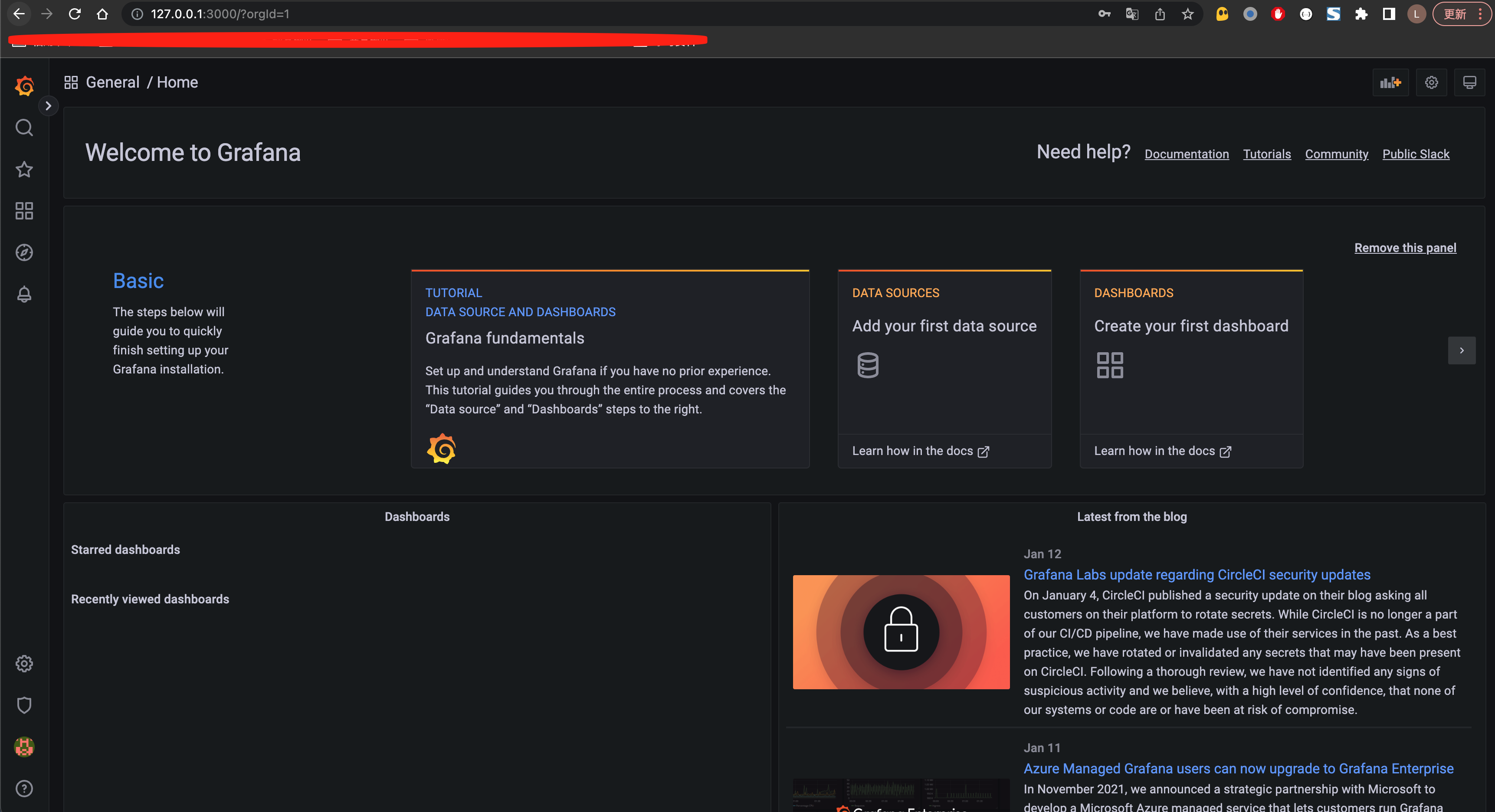Click the Add panel button
1495x812 pixels.
[x=1390, y=82]
